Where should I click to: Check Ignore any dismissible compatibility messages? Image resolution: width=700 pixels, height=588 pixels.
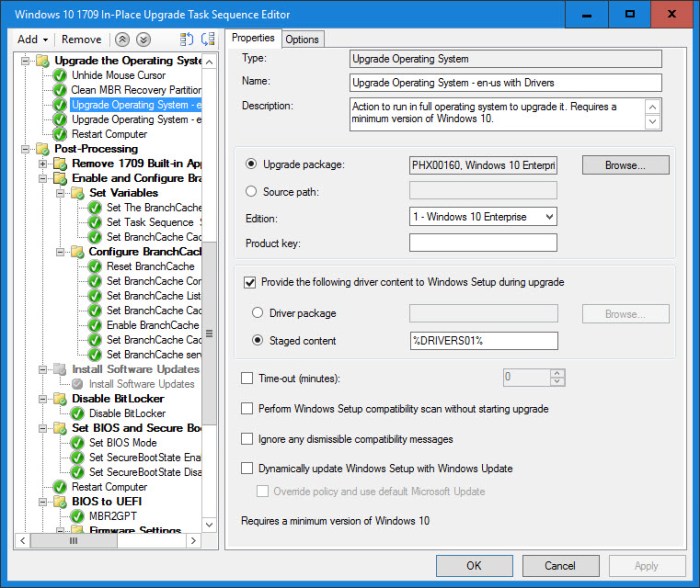point(247,439)
